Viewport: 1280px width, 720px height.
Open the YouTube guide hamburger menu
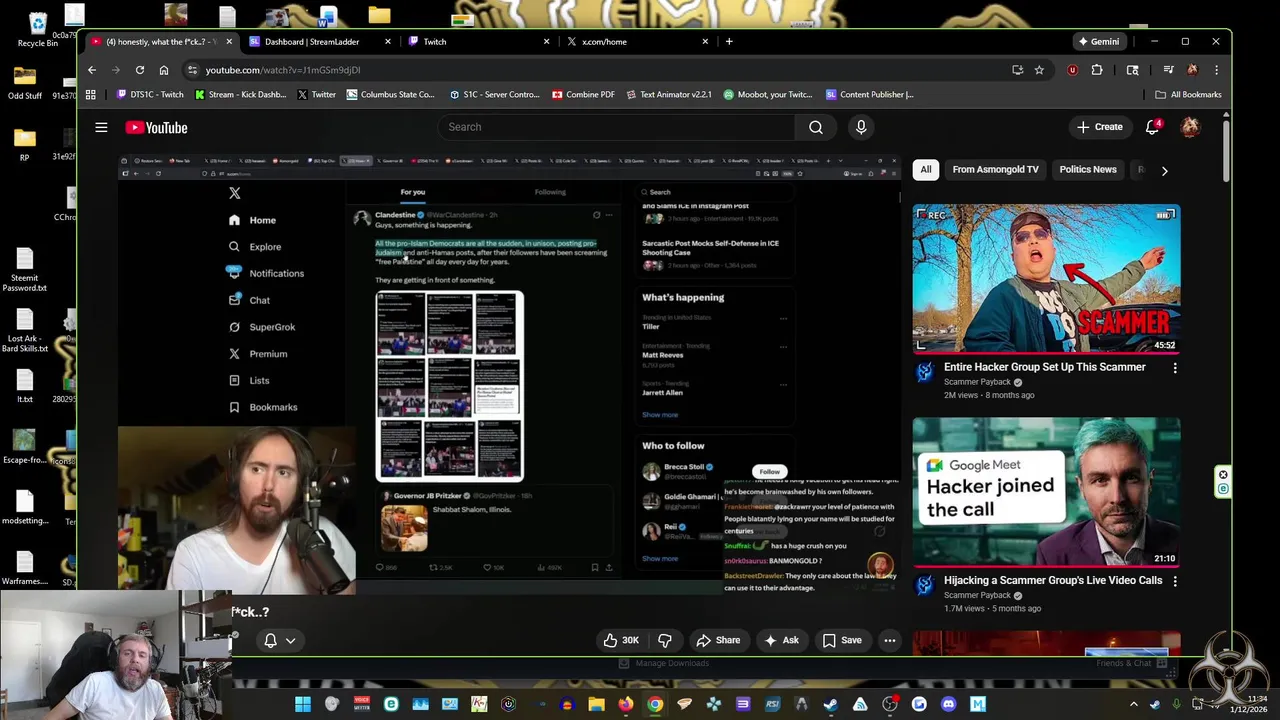pos(101,127)
